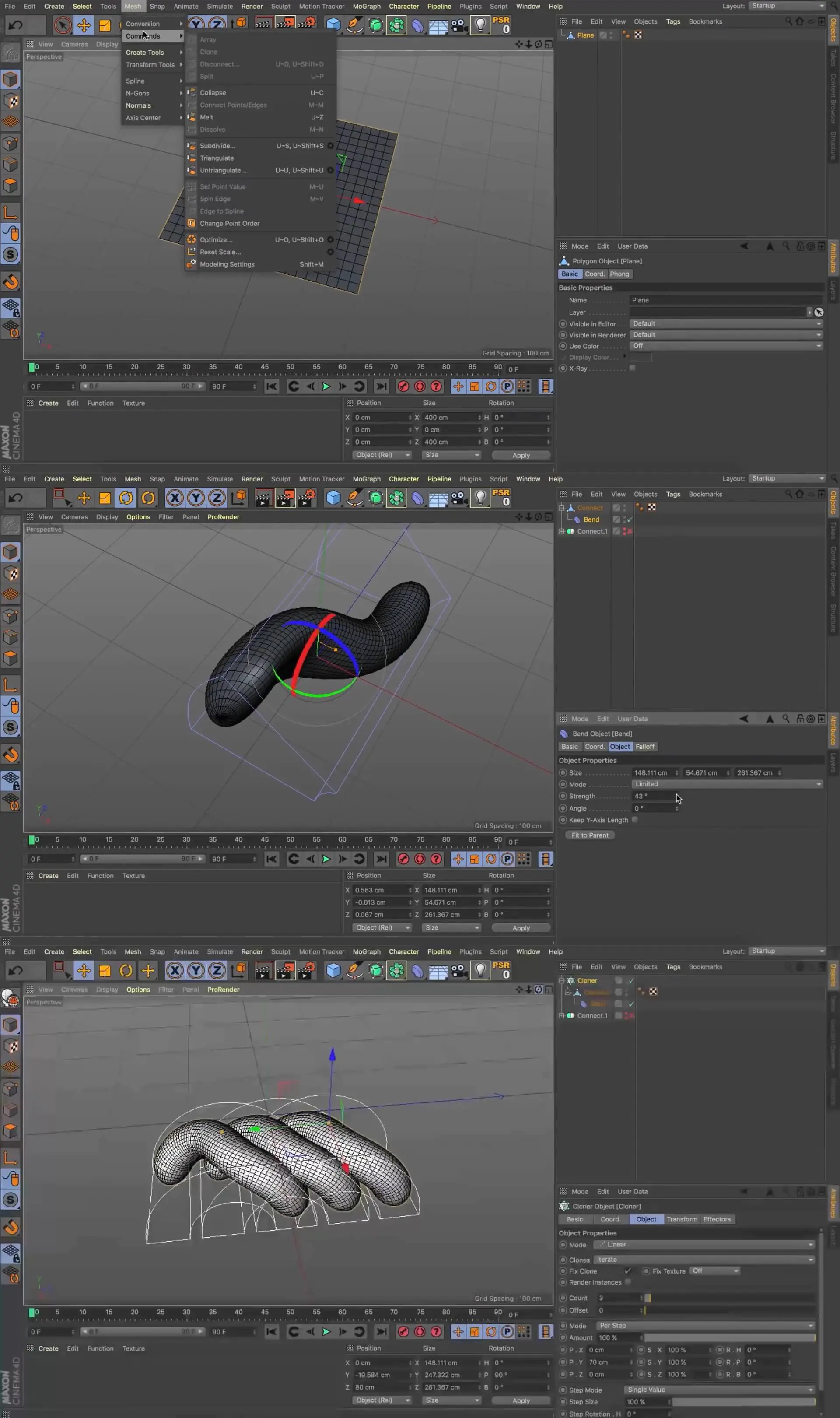
Task: Switch to Phong tab of Polygon Object
Action: 619,274
